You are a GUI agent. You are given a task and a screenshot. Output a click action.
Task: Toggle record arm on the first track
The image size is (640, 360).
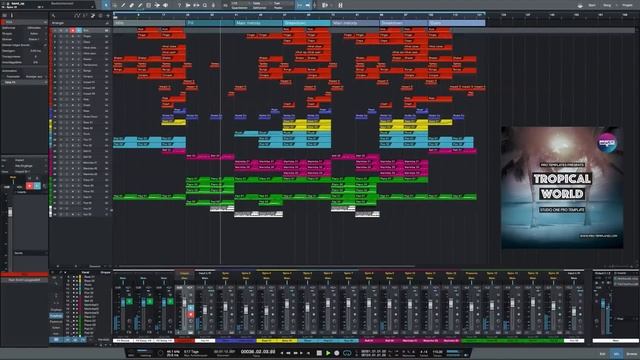point(73,30)
